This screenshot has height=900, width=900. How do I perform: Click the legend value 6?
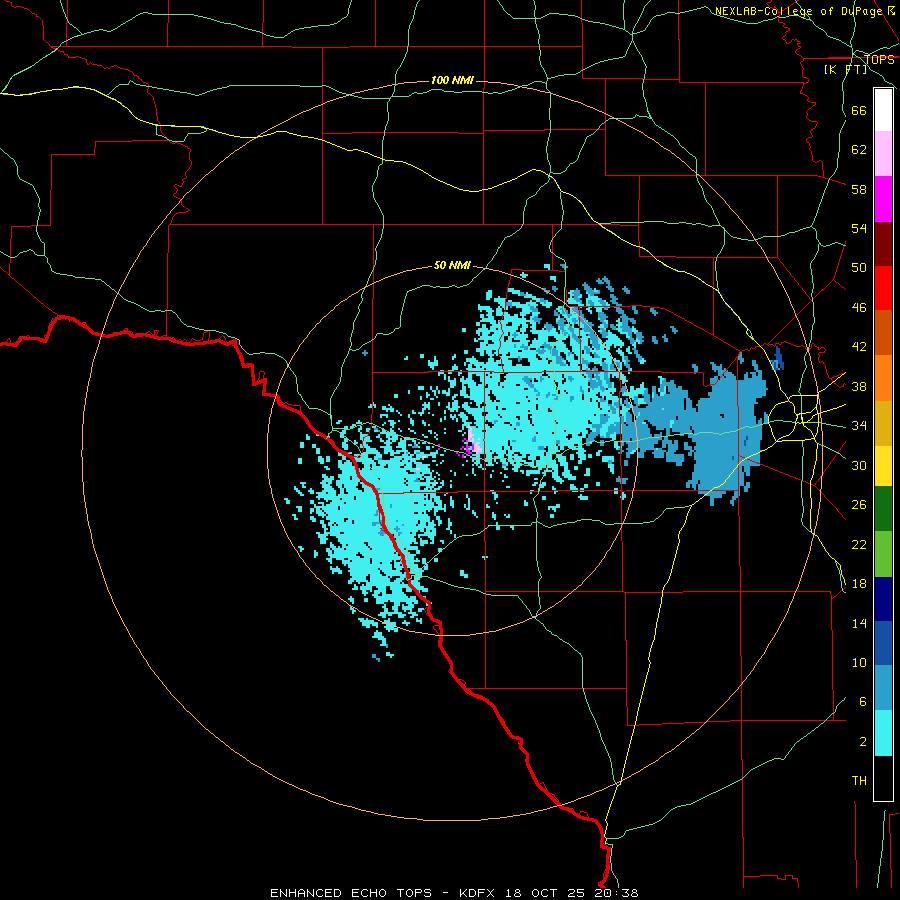[862, 702]
